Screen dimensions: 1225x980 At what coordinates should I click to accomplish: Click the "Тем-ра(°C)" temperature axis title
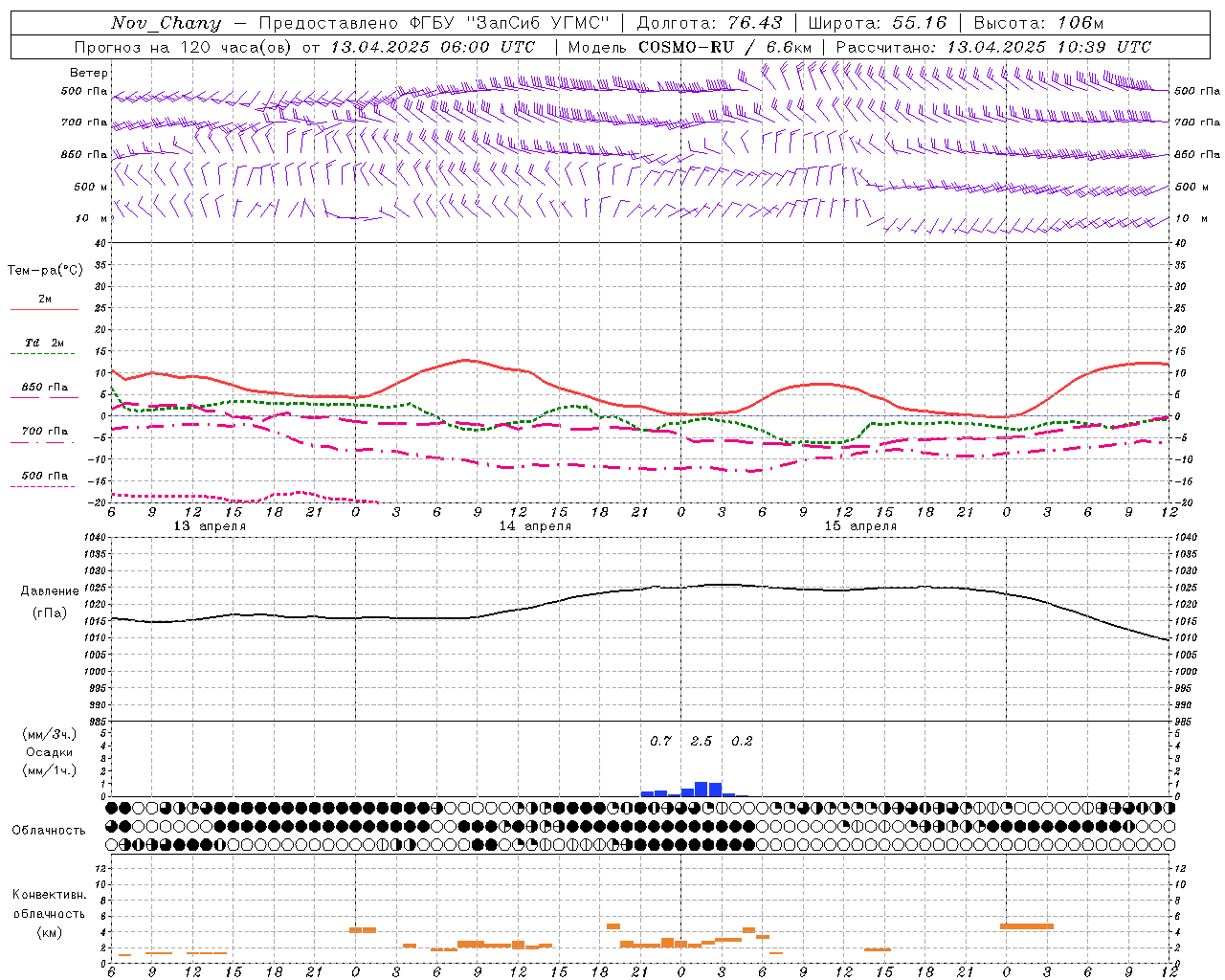pos(45,271)
